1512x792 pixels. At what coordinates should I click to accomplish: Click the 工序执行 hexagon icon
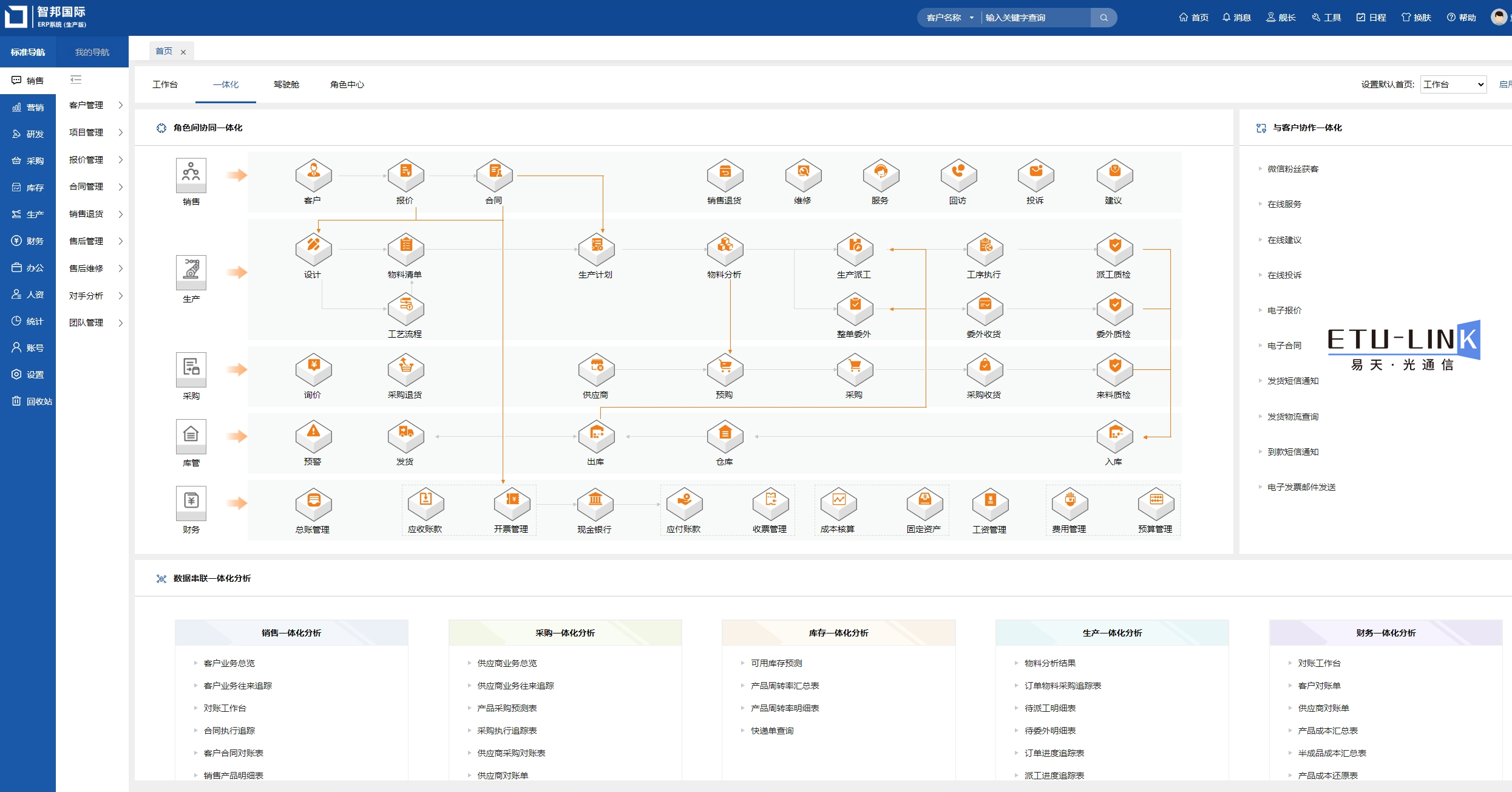[985, 249]
